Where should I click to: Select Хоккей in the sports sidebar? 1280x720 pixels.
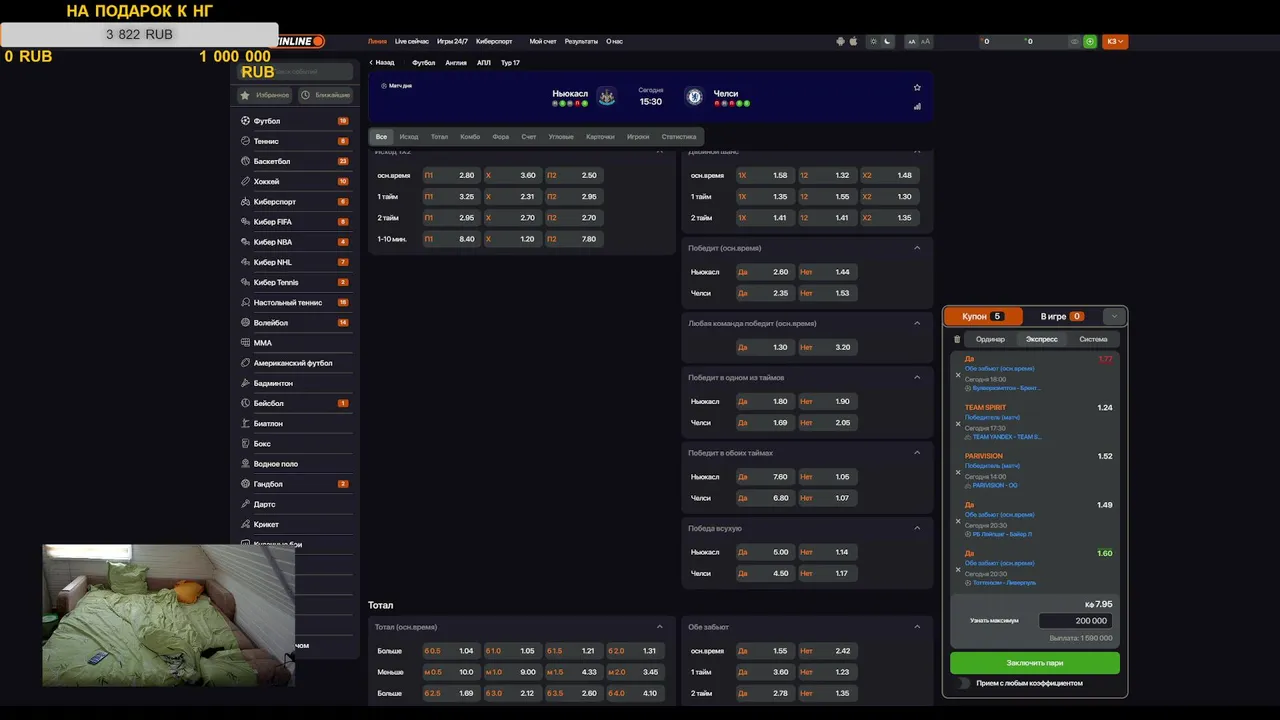click(x=295, y=181)
